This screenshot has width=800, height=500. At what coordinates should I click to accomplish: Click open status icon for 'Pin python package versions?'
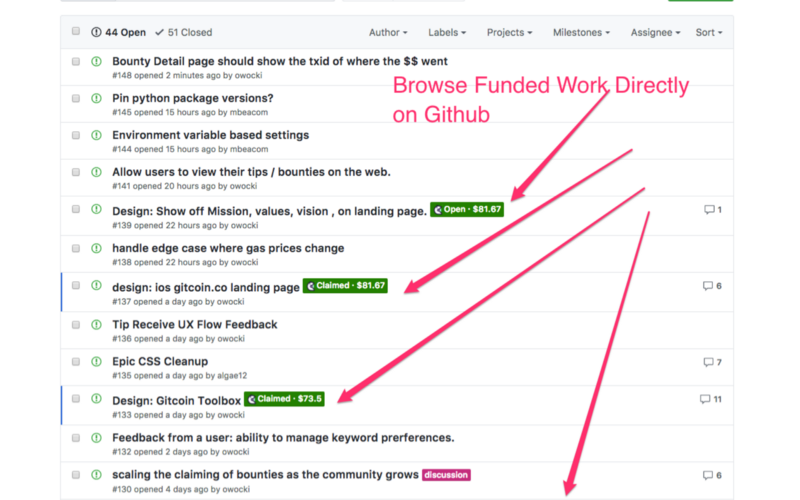(x=96, y=98)
